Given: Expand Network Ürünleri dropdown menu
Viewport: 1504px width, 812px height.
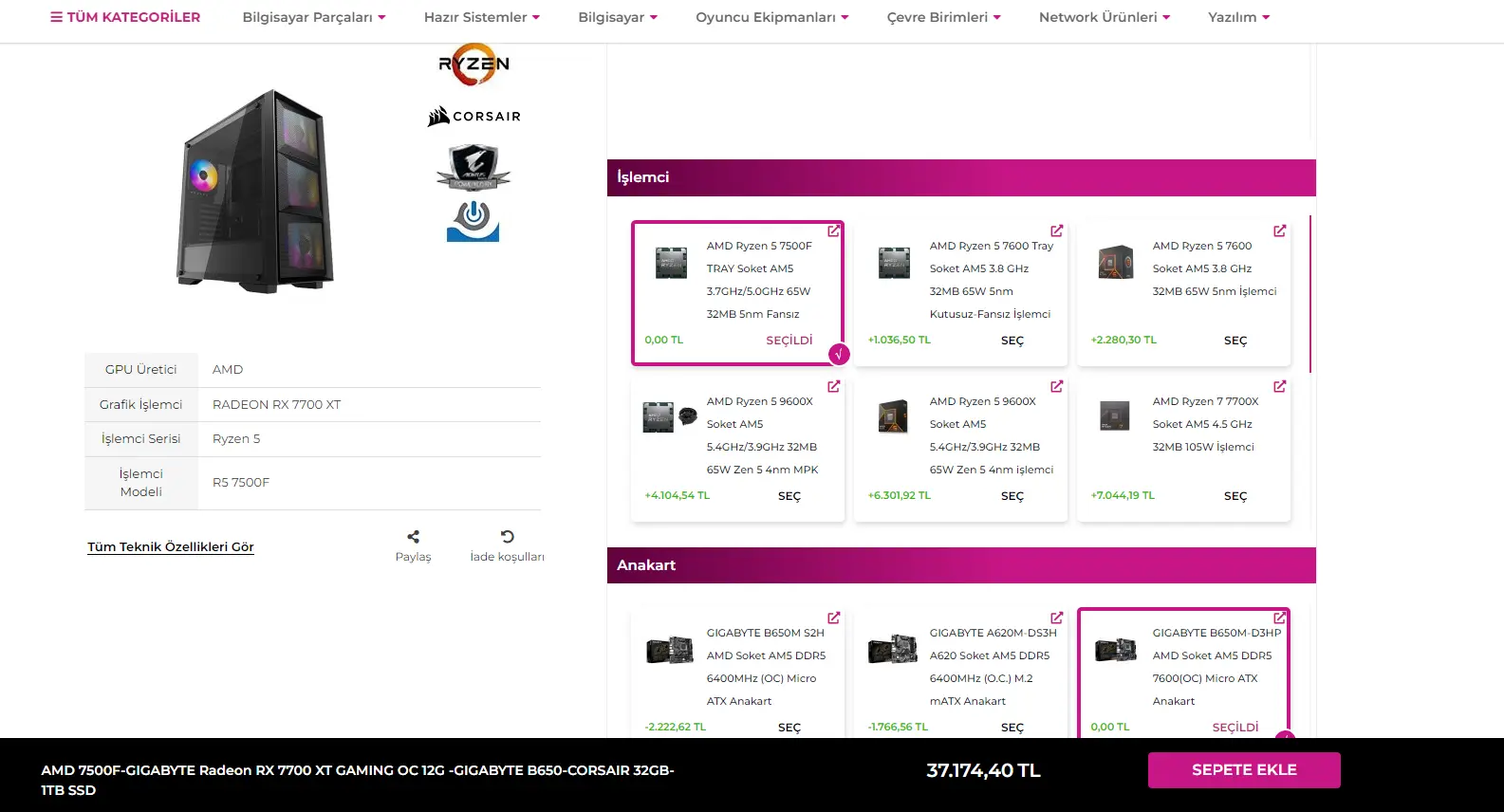Looking at the screenshot, I should pos(1105,17).
